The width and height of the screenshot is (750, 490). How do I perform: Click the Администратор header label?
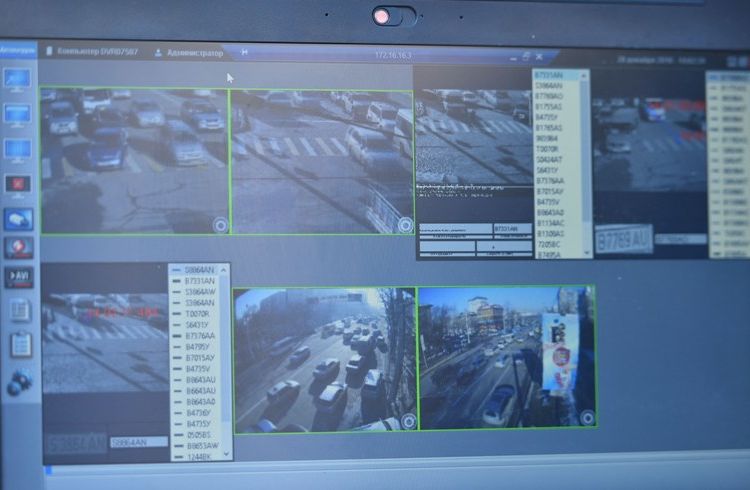(x=195, y=53)
